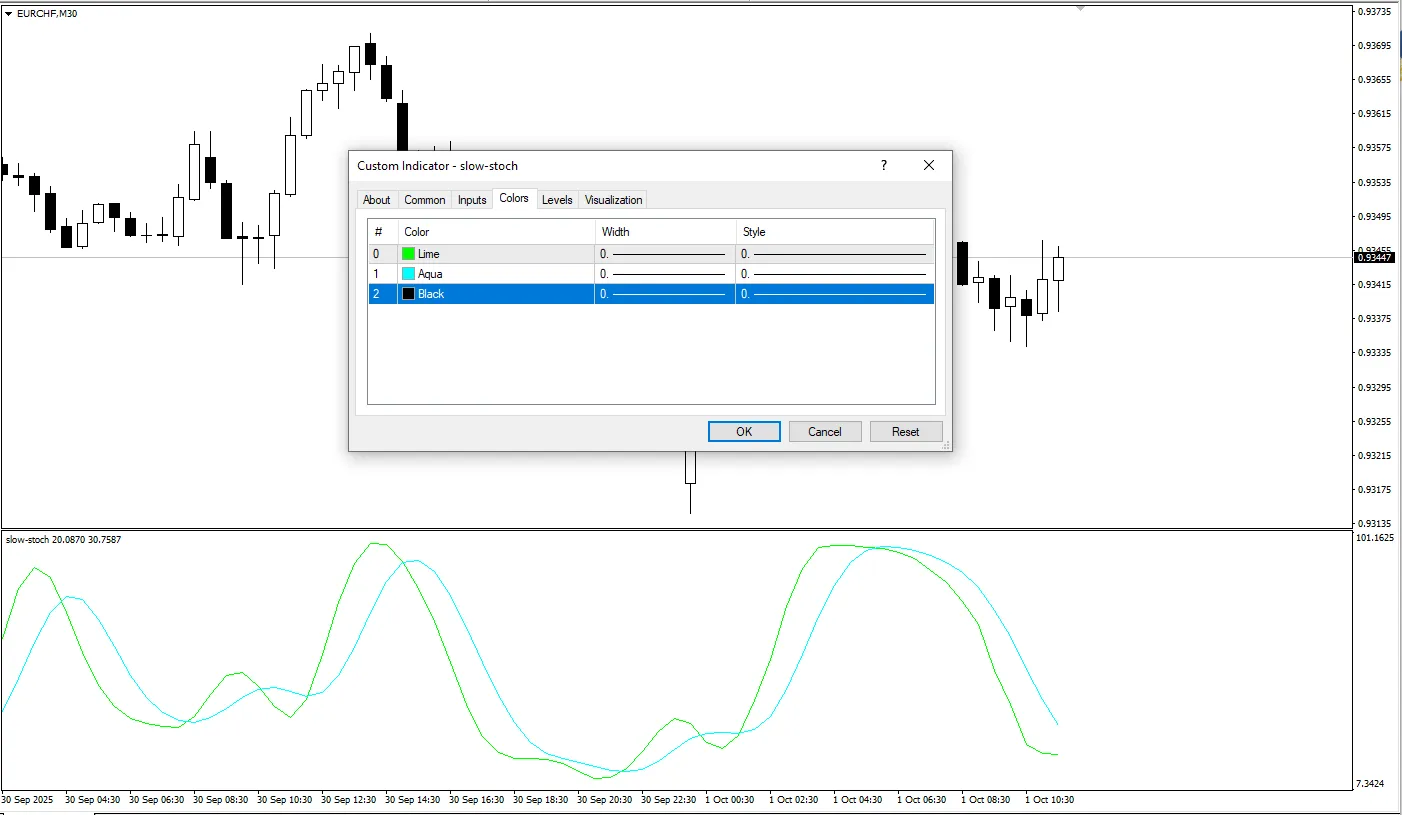Viewport: 1402px width, 815px height.
Task: Click the chart shift triangle marker at top
Action: (x=1080, y=9)
